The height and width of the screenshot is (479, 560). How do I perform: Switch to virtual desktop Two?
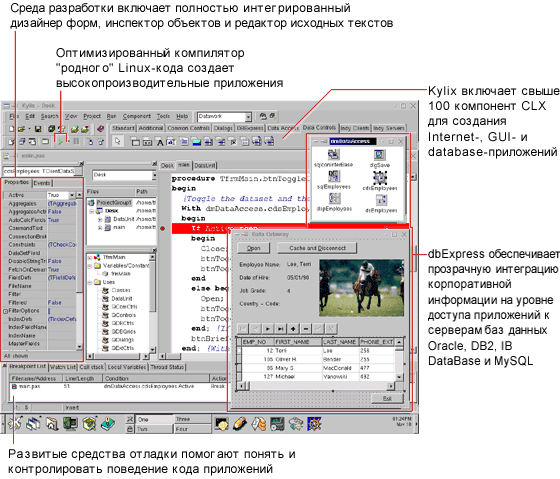click(154, 429)
